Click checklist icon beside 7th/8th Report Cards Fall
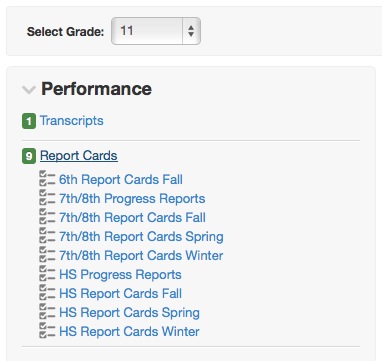The width and height of the screenshot is (382, 361). tap(47, 216)
